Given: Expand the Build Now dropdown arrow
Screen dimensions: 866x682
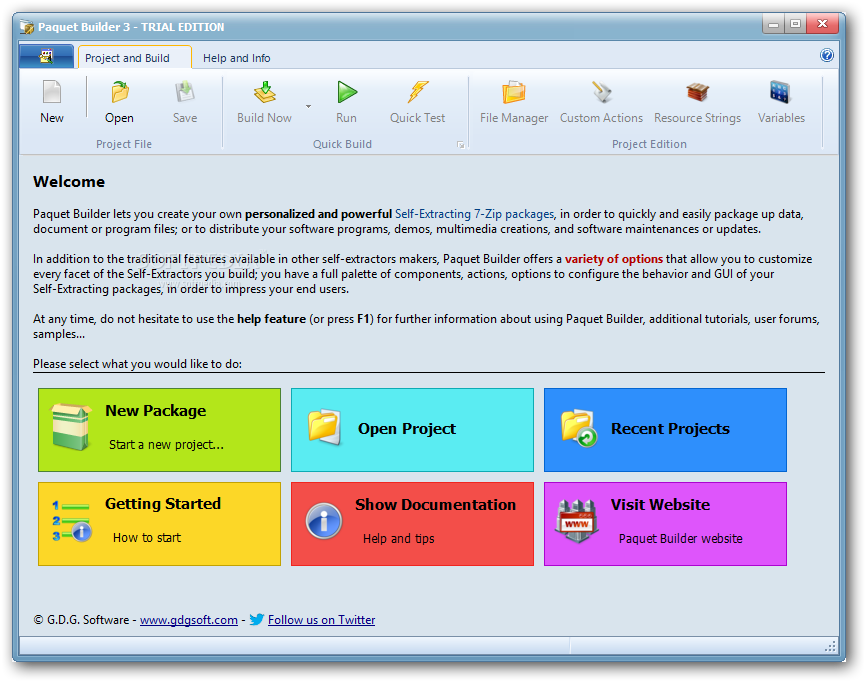Looking at the screenshot, I should tap(308, 106).
